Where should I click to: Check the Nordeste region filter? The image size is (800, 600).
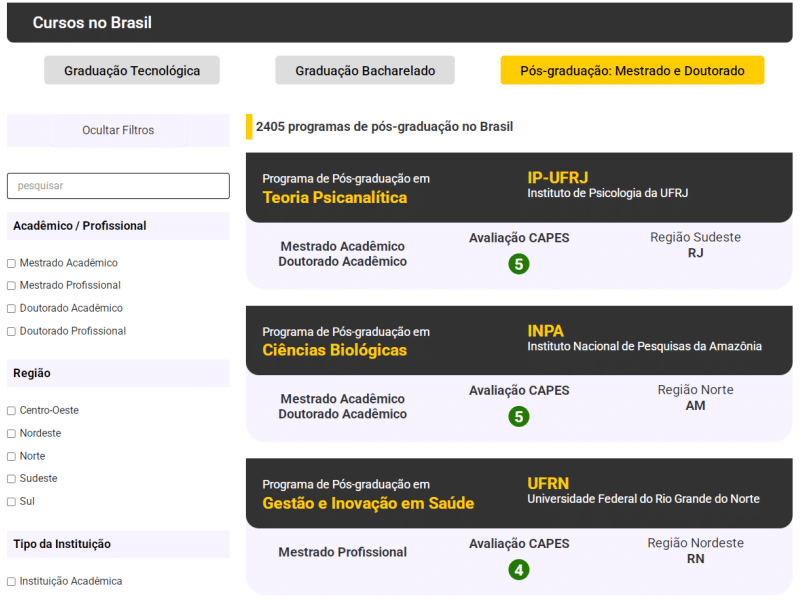pos(11,434)
